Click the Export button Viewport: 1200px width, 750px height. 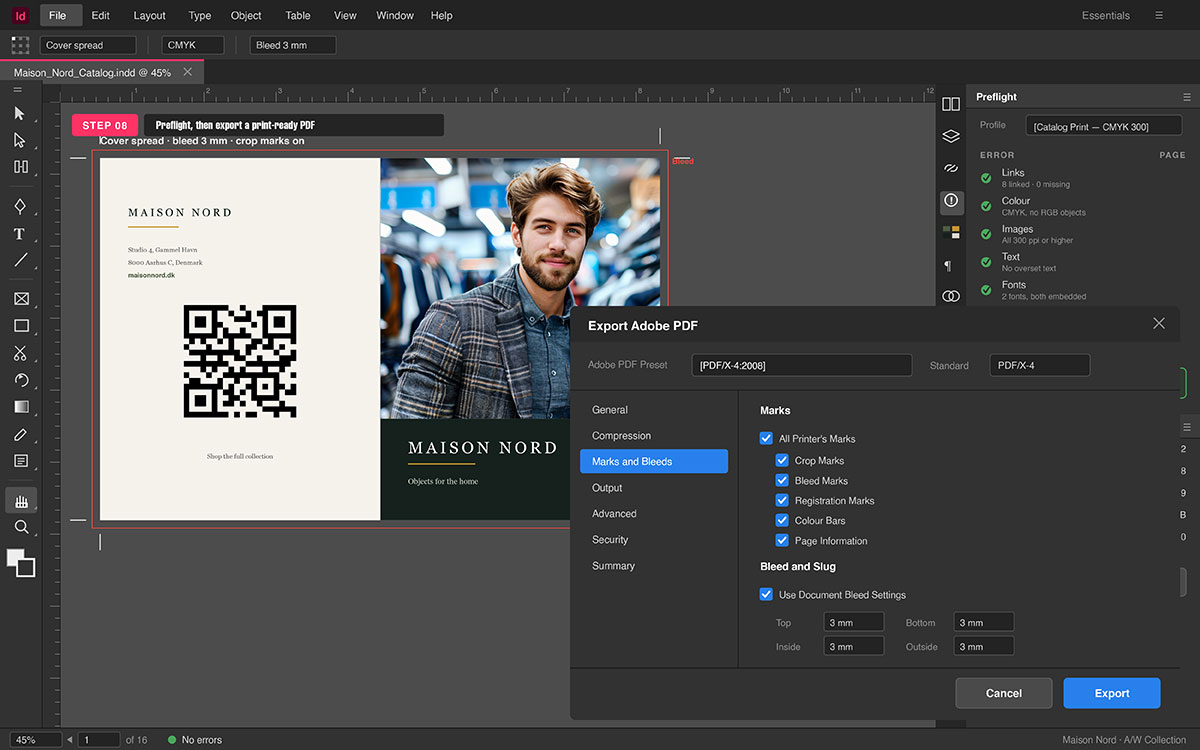(1112, 693)
